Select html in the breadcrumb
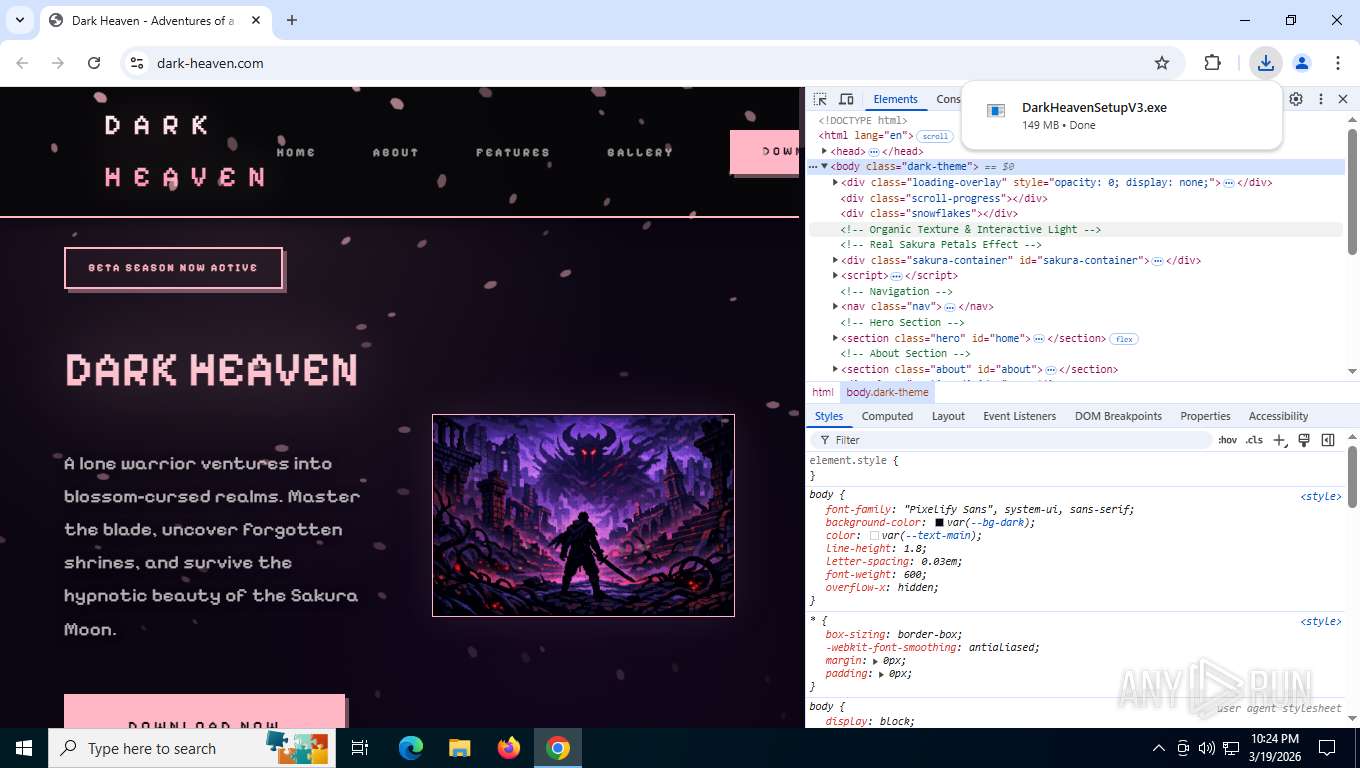1360x768 pixels. coord(823,392)
